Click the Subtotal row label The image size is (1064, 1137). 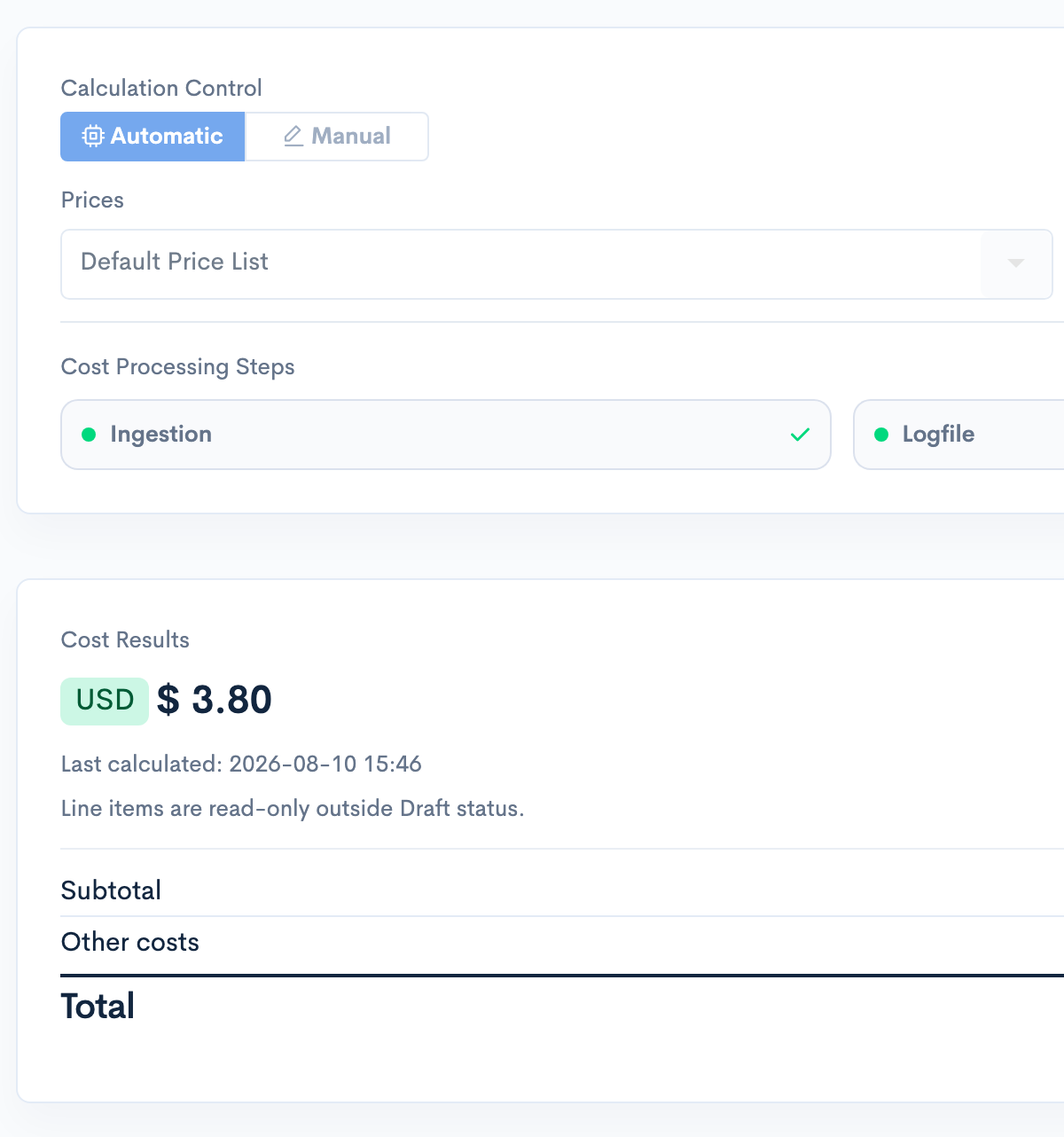(111, 890)
